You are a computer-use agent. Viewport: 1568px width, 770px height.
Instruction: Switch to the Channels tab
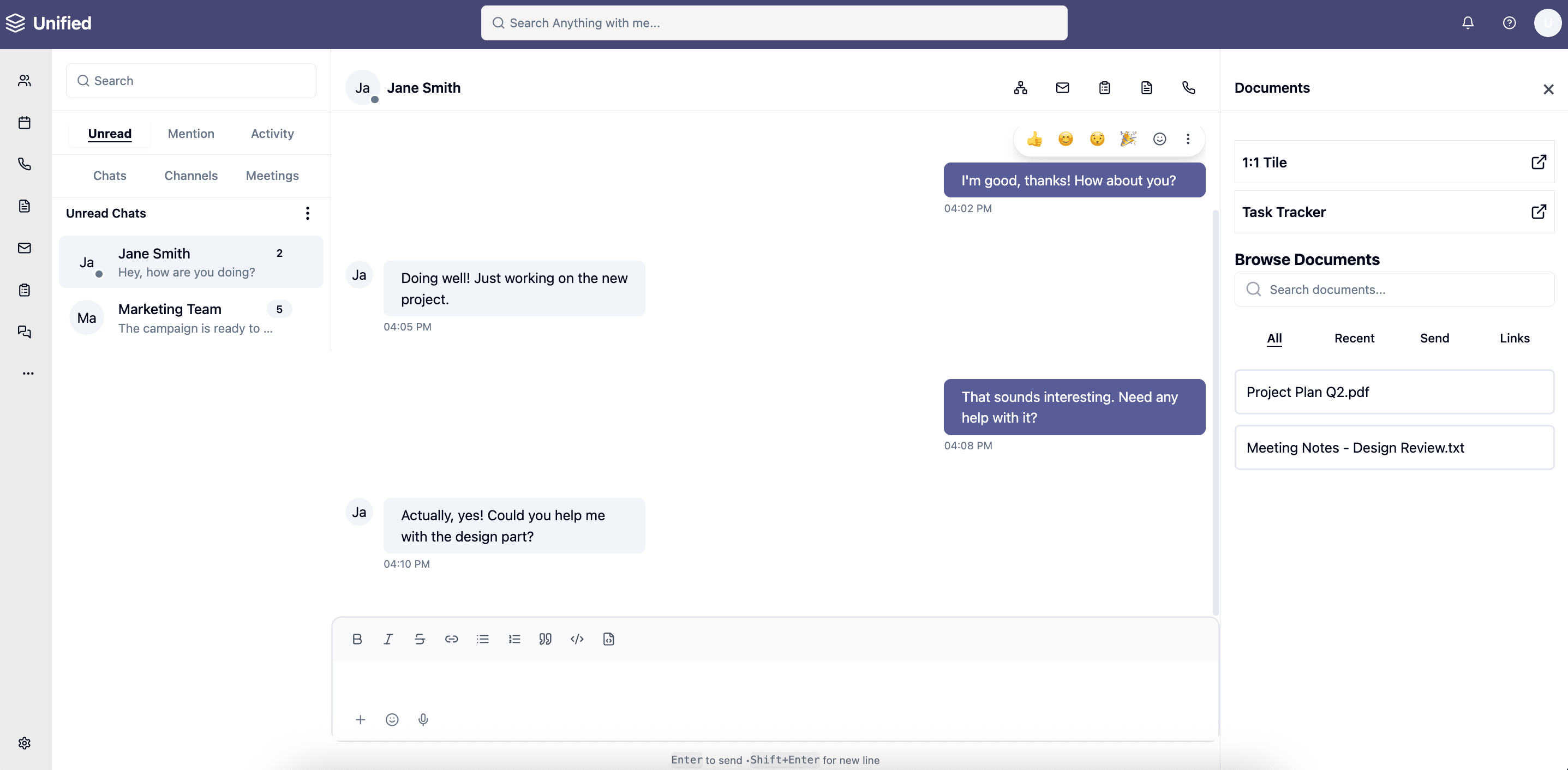pyautogui.click(x=190, y=175)
